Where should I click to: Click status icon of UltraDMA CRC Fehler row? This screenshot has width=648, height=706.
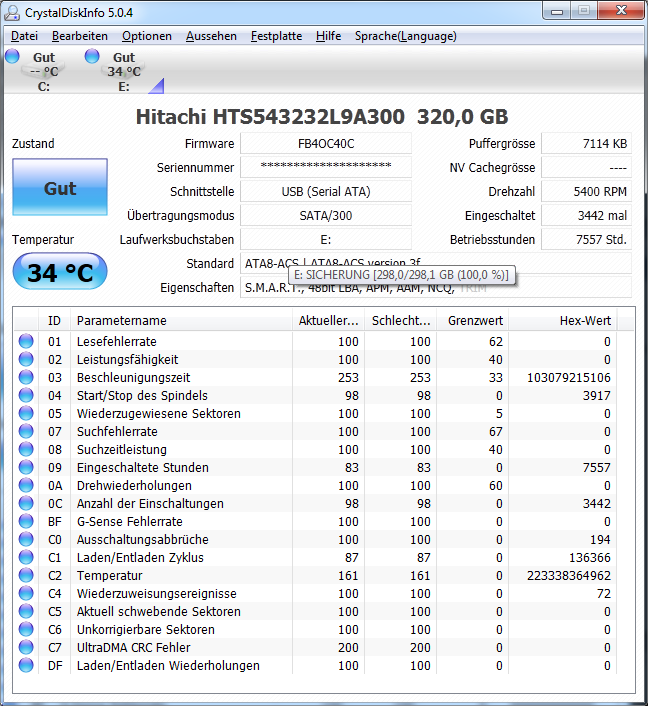click(x=26, y=647)
